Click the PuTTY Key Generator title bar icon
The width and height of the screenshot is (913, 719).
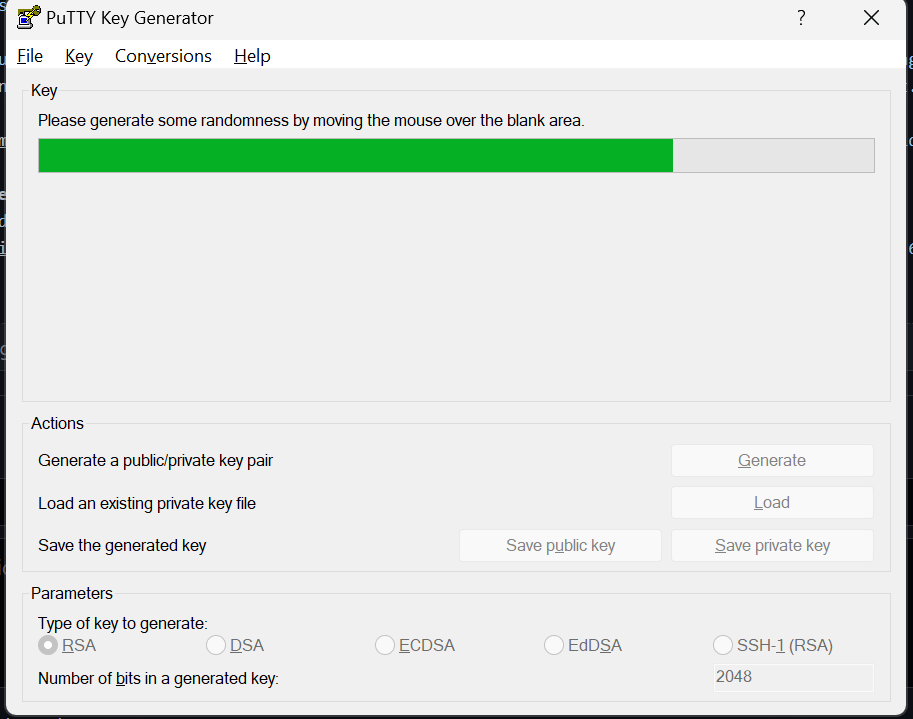point(29,17)
